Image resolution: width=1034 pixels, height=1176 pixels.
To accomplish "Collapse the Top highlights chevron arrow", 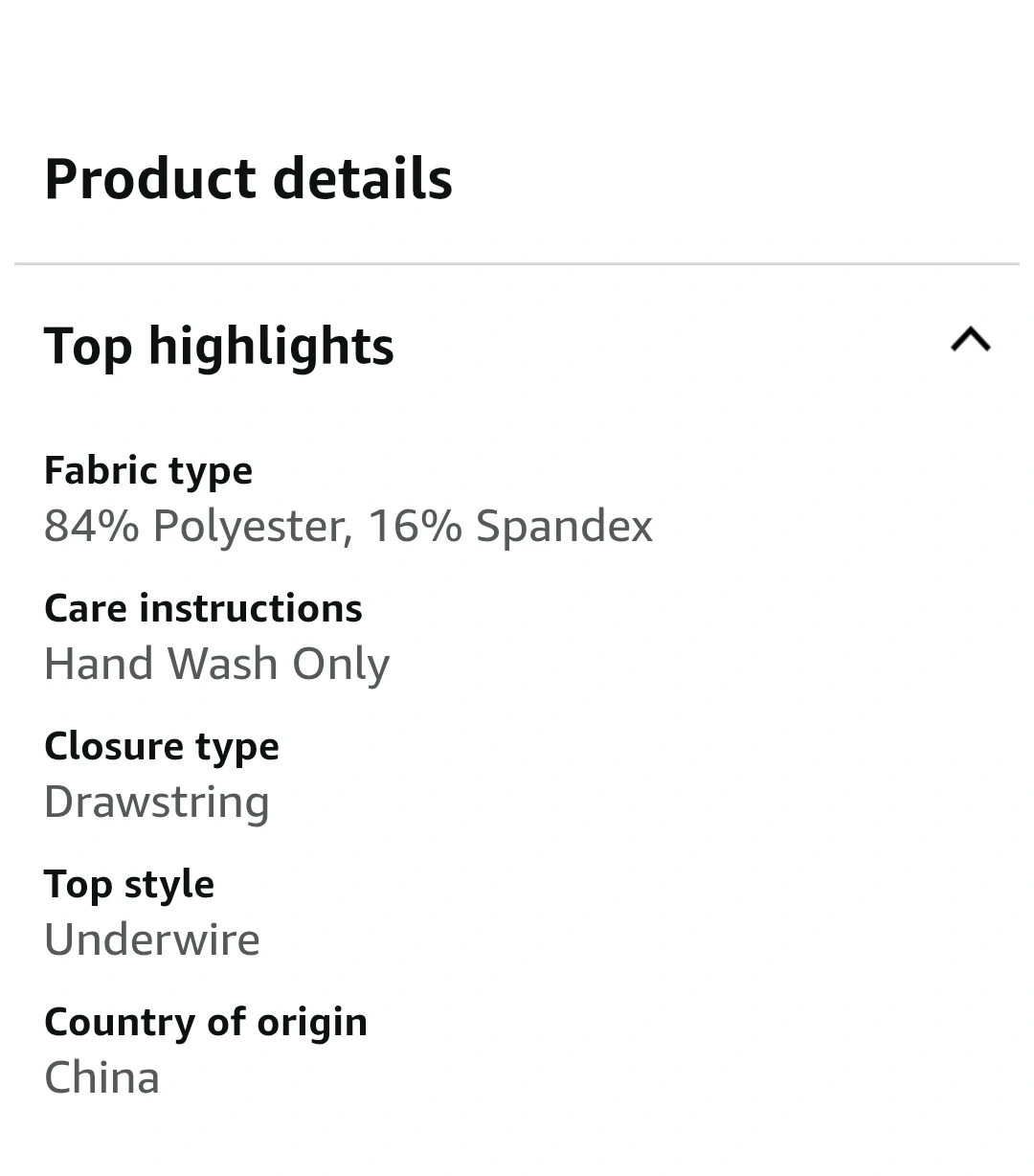I will (x=970, y=340).
